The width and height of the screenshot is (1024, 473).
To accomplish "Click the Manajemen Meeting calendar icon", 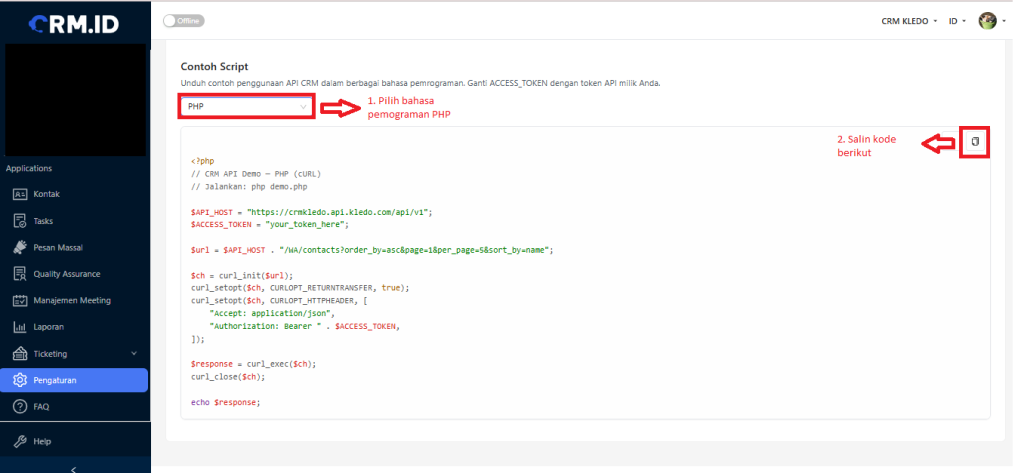I will tap(20, 301).
